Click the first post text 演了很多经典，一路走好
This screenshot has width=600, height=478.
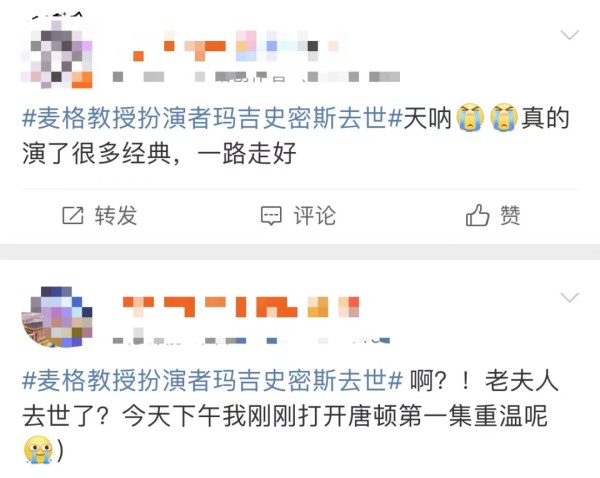pos(159,153)
